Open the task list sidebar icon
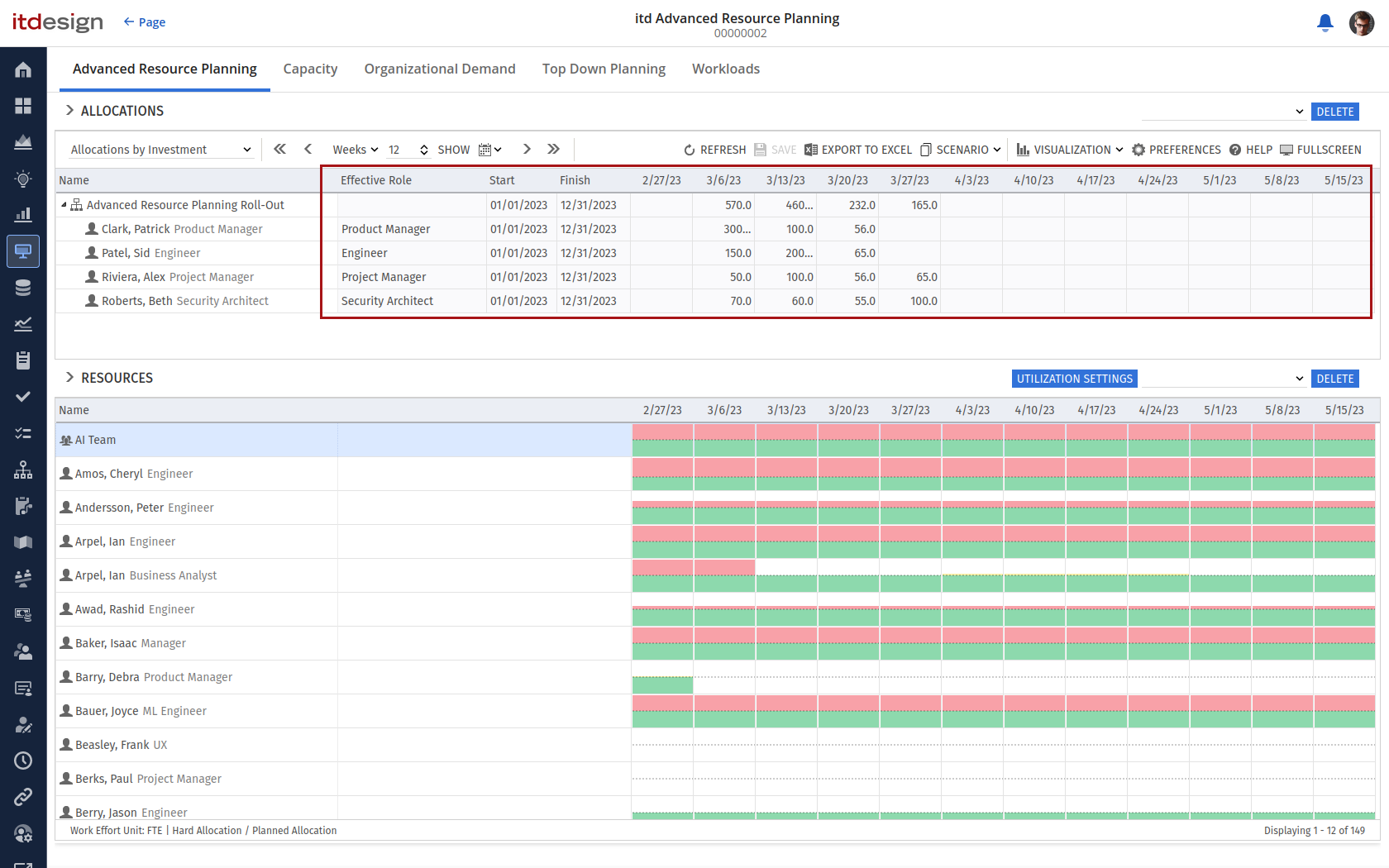 23,433
